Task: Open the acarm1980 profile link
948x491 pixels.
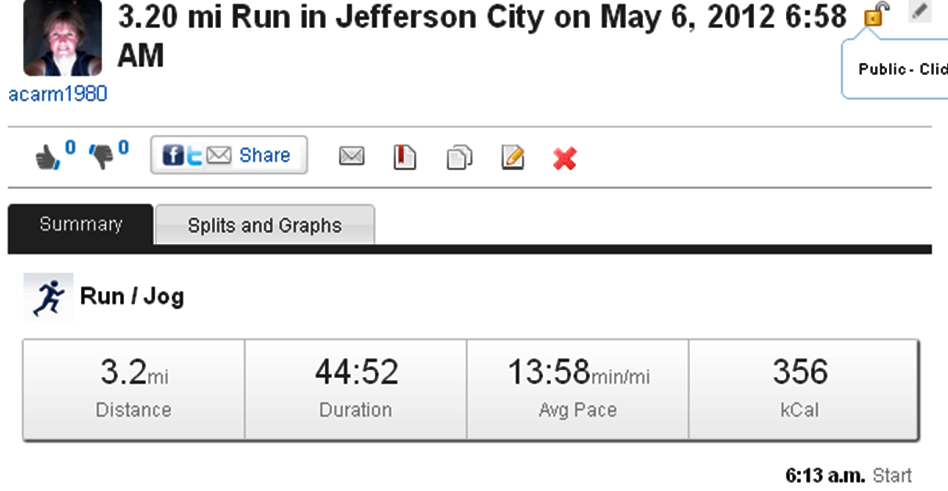Action: pyautogui.click(x=57, y=94)
